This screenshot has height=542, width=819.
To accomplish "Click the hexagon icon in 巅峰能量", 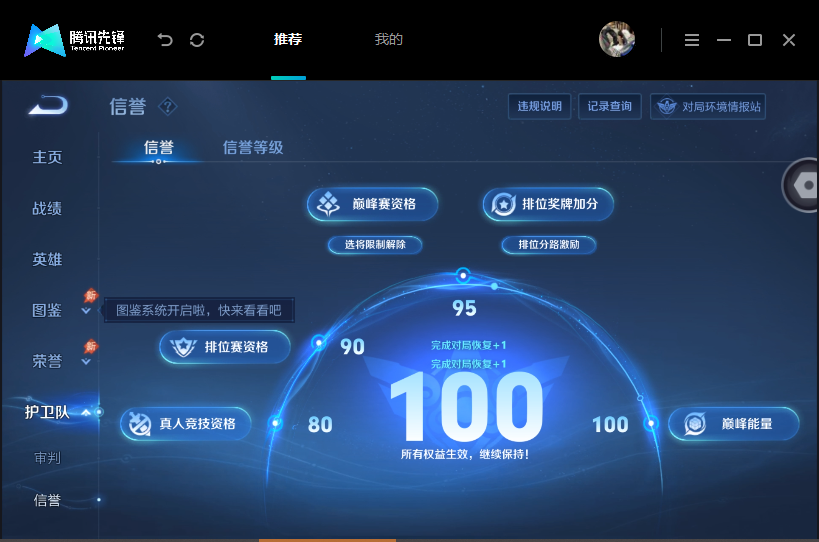I will (695, 423).
